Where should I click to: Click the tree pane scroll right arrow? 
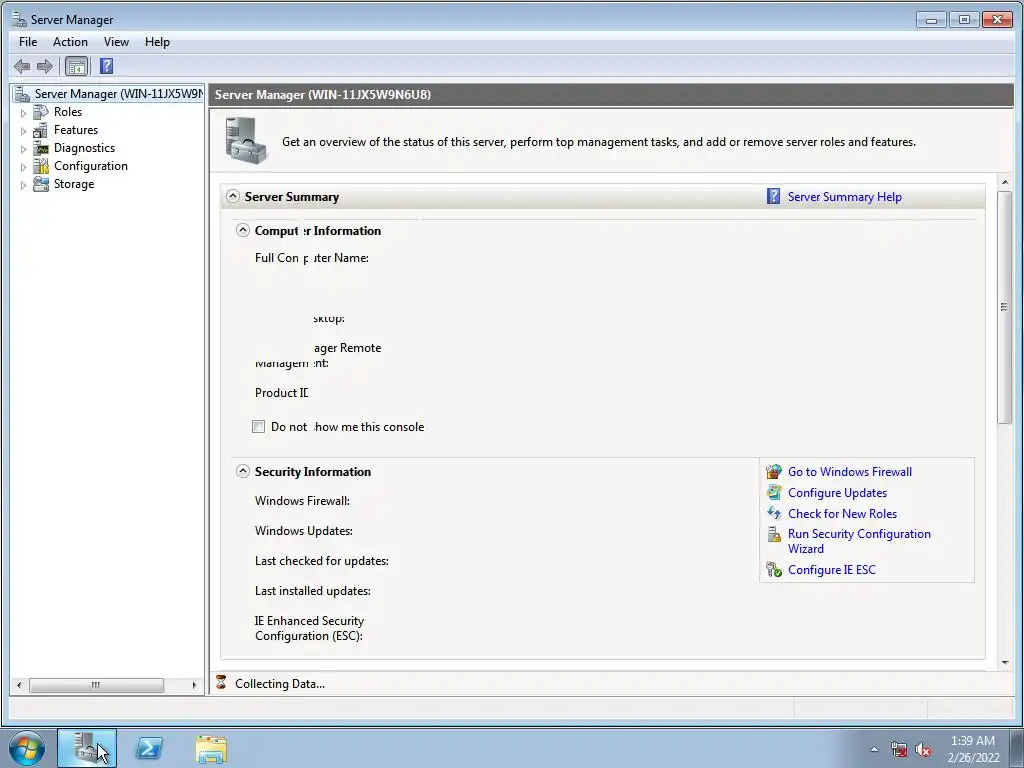(194, 685)
